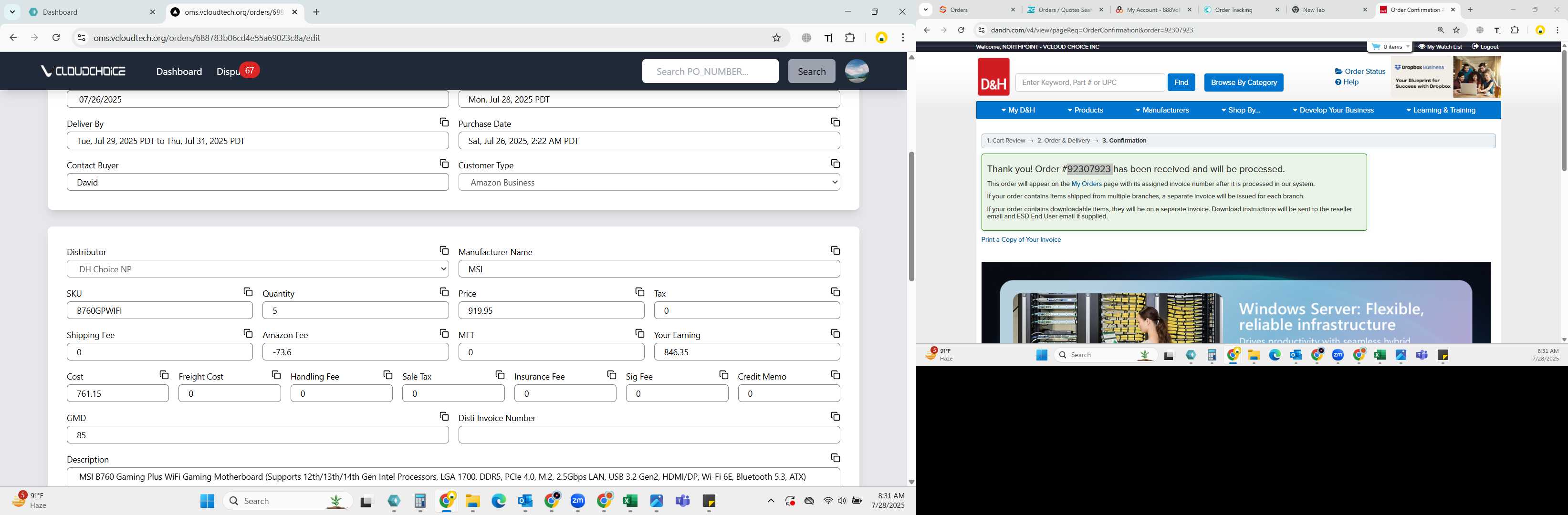Image resolution: width=1568 pixels, height=515 pixels.
Task: Copy the Deliver By field value
Action: 444,123
